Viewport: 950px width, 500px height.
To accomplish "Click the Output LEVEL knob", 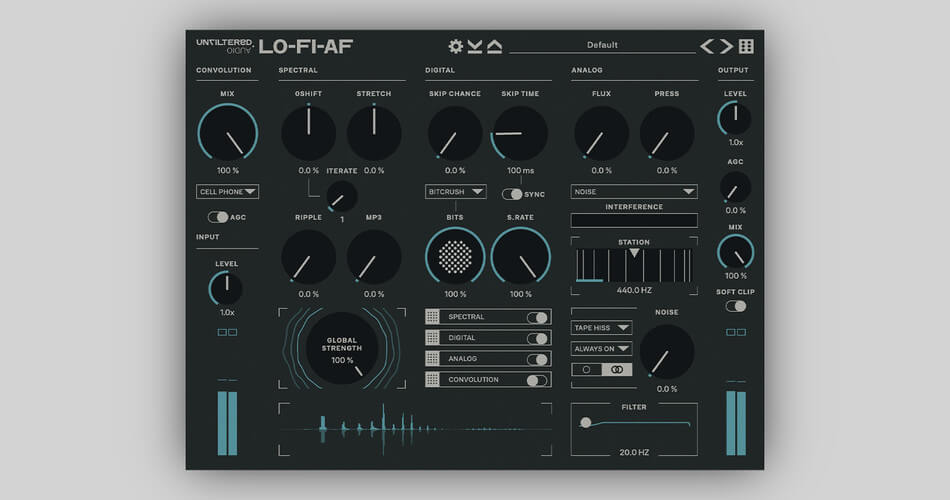I will (735, 118).
